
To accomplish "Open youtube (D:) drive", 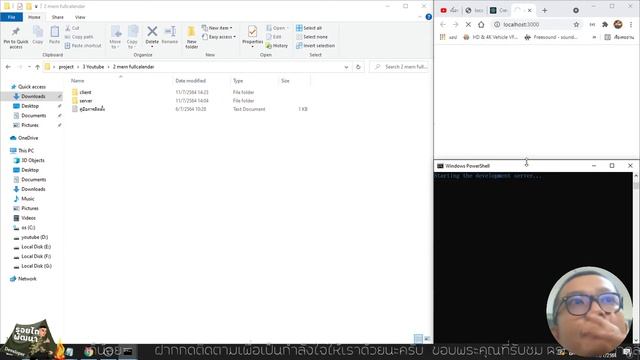I will click(x=34, y=237).
